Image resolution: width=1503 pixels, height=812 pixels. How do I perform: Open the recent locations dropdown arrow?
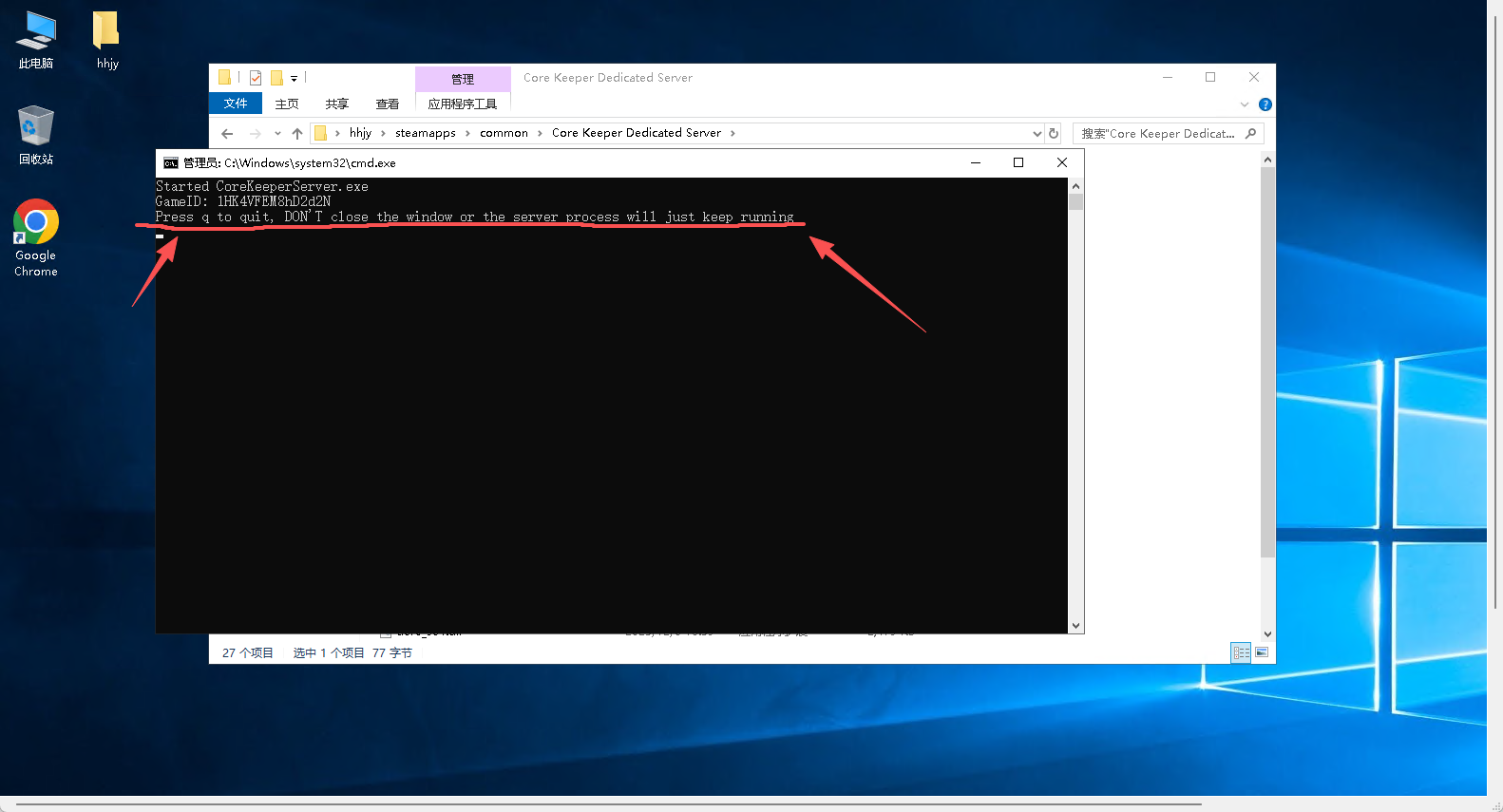[x=277, y=134]
